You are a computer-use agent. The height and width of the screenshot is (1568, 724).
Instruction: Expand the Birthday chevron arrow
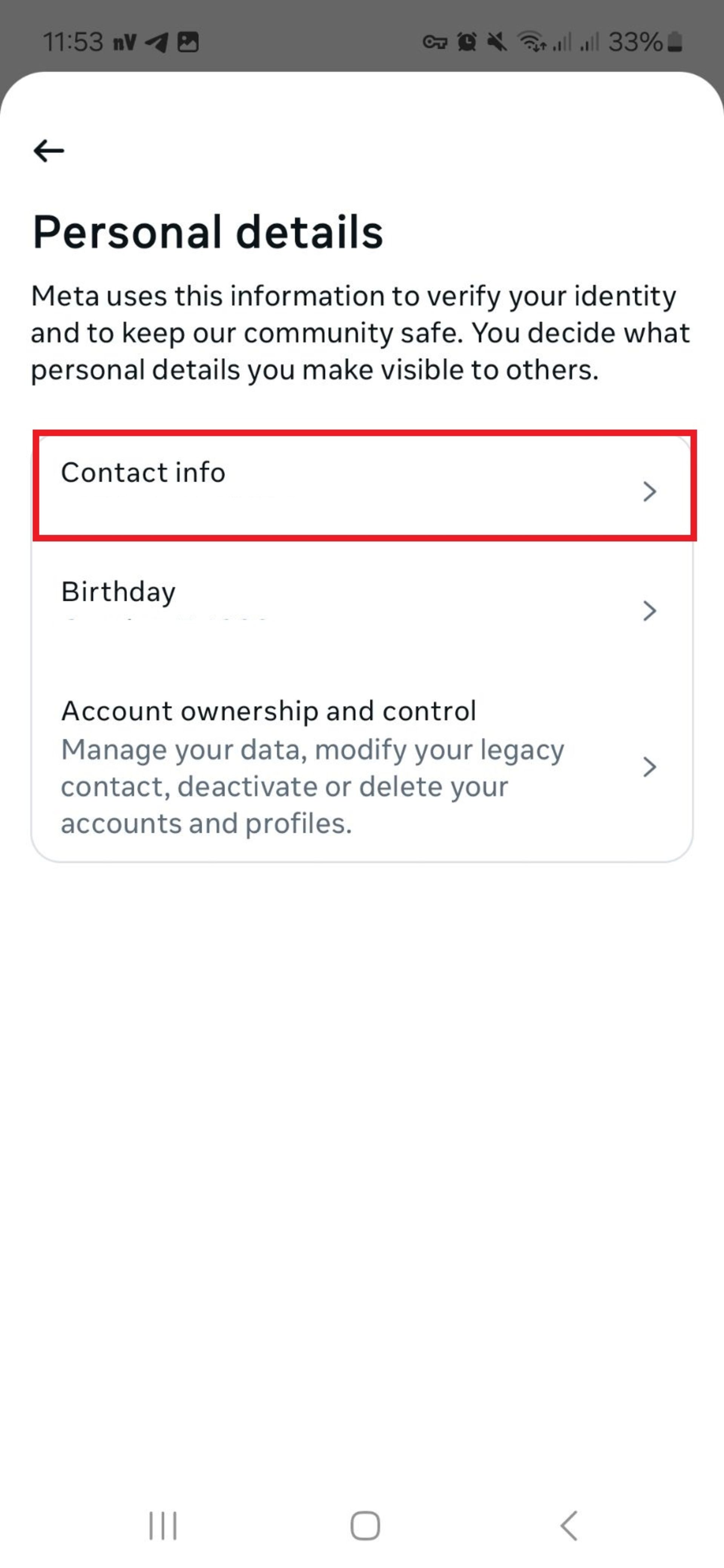point(650,610)
